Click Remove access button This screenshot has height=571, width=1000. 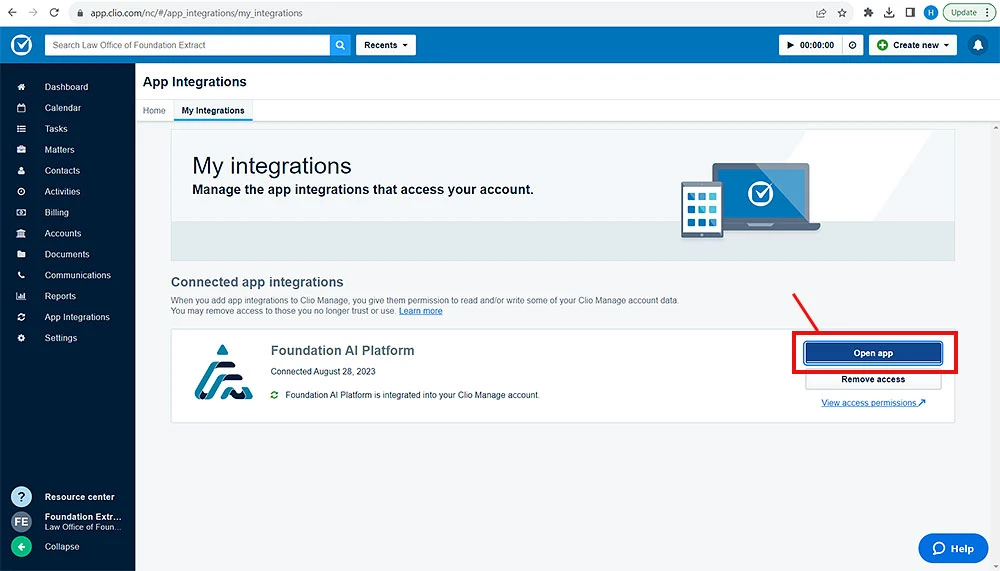tap(873, 379)
